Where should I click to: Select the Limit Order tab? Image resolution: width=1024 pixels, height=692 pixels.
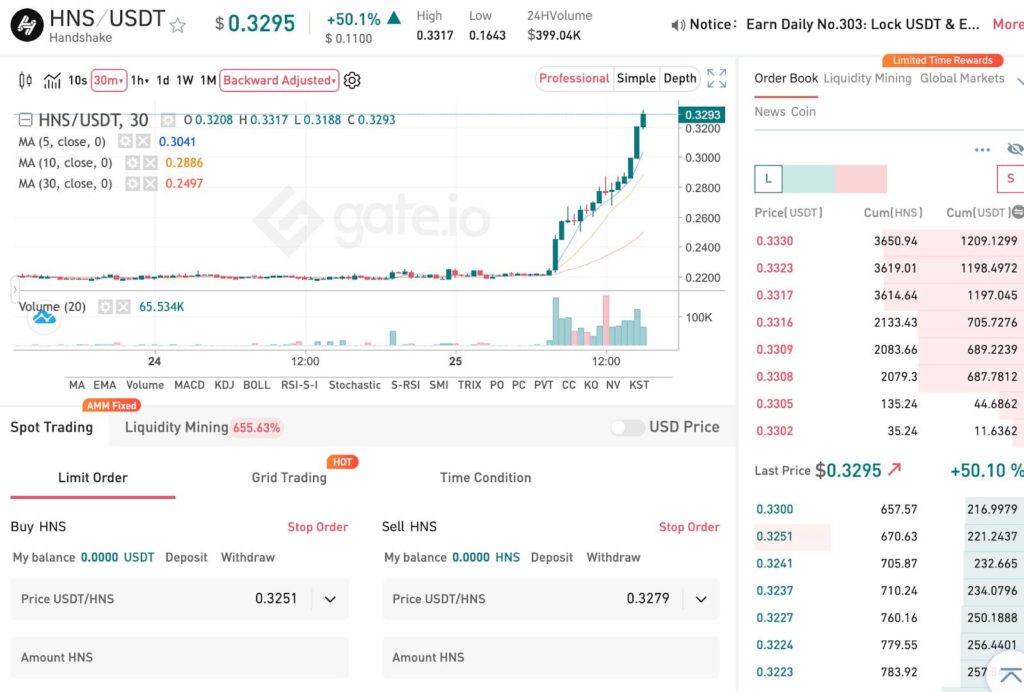pyautogui.click(x=93, y=477)
